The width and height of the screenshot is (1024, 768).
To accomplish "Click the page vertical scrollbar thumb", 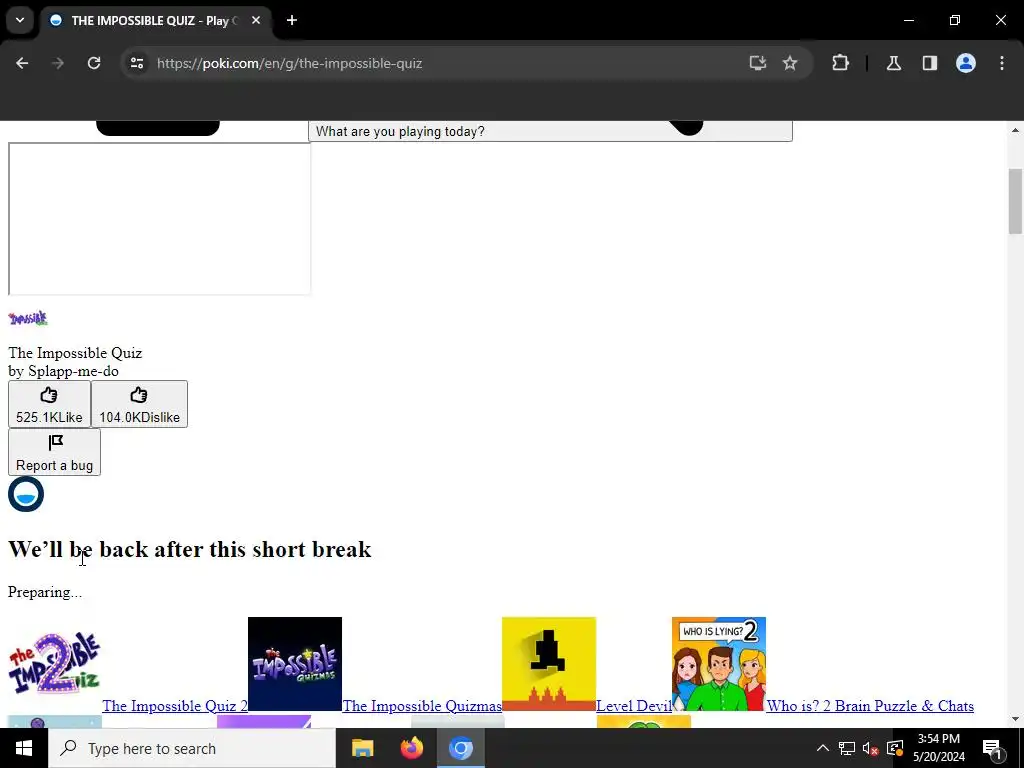I will tap(1015, 201).
